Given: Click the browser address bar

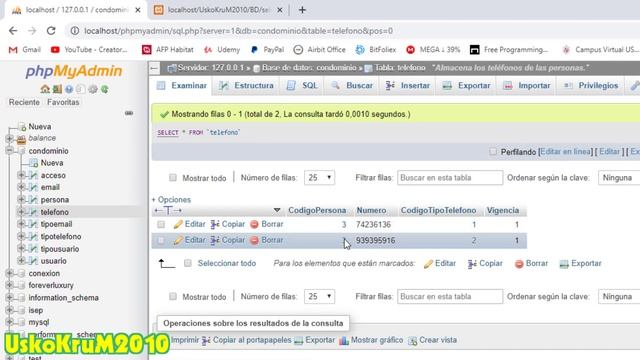Looking at the screenshot, I should [x=351, y=31].
